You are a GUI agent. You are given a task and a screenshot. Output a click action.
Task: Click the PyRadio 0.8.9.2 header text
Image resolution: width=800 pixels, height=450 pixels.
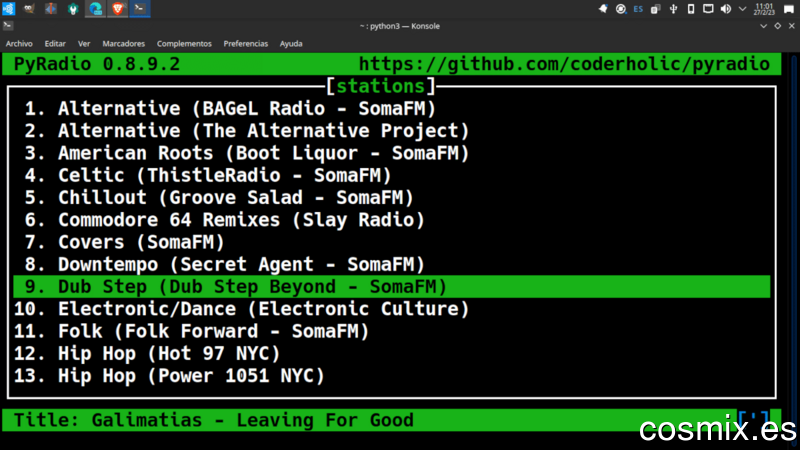tap(97, 64)
